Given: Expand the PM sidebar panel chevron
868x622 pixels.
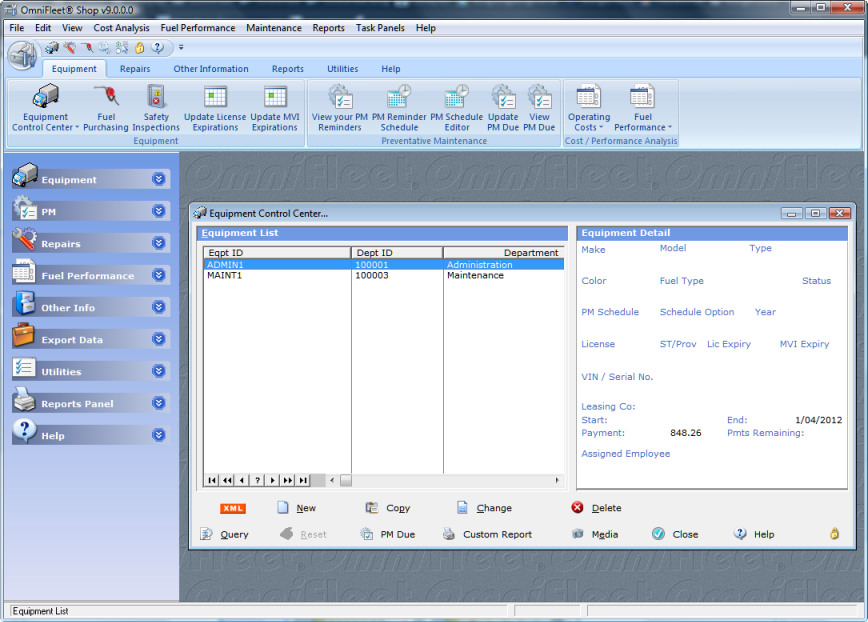Looking at the screenshot, I should coord(159,211).
